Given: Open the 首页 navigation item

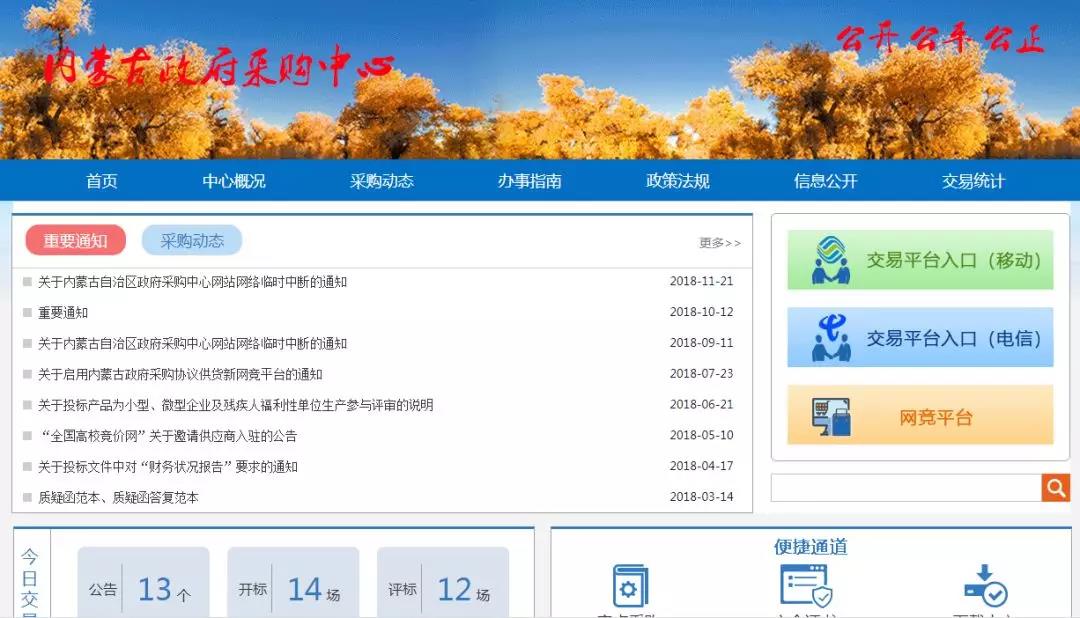Looking at the screenshot, I should [102, 181].
